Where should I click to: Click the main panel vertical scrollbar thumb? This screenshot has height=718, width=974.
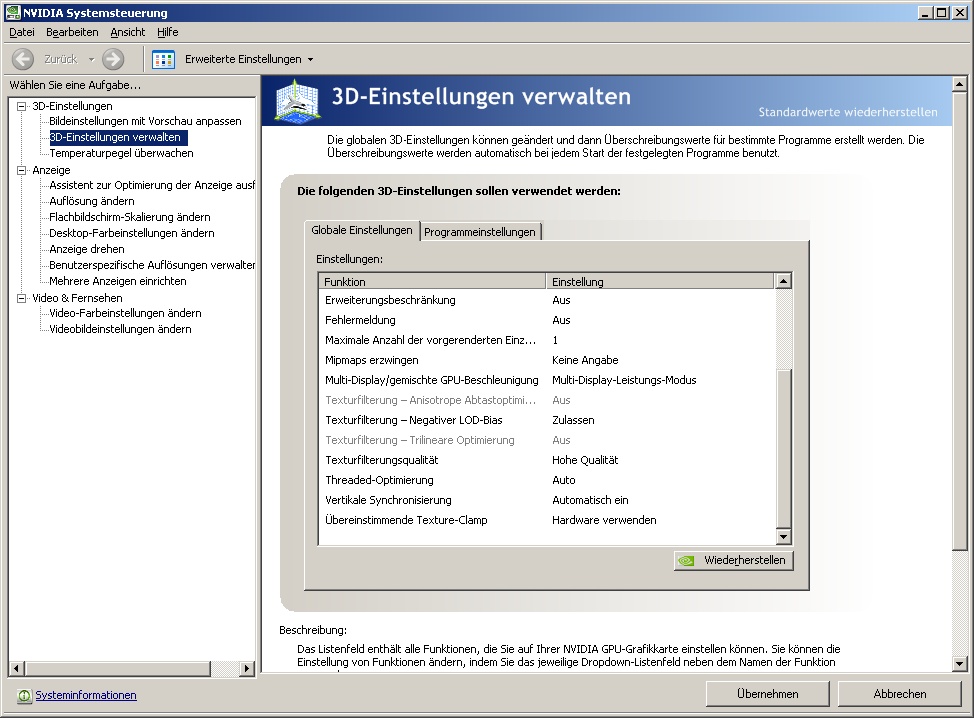tap(960, 320)
